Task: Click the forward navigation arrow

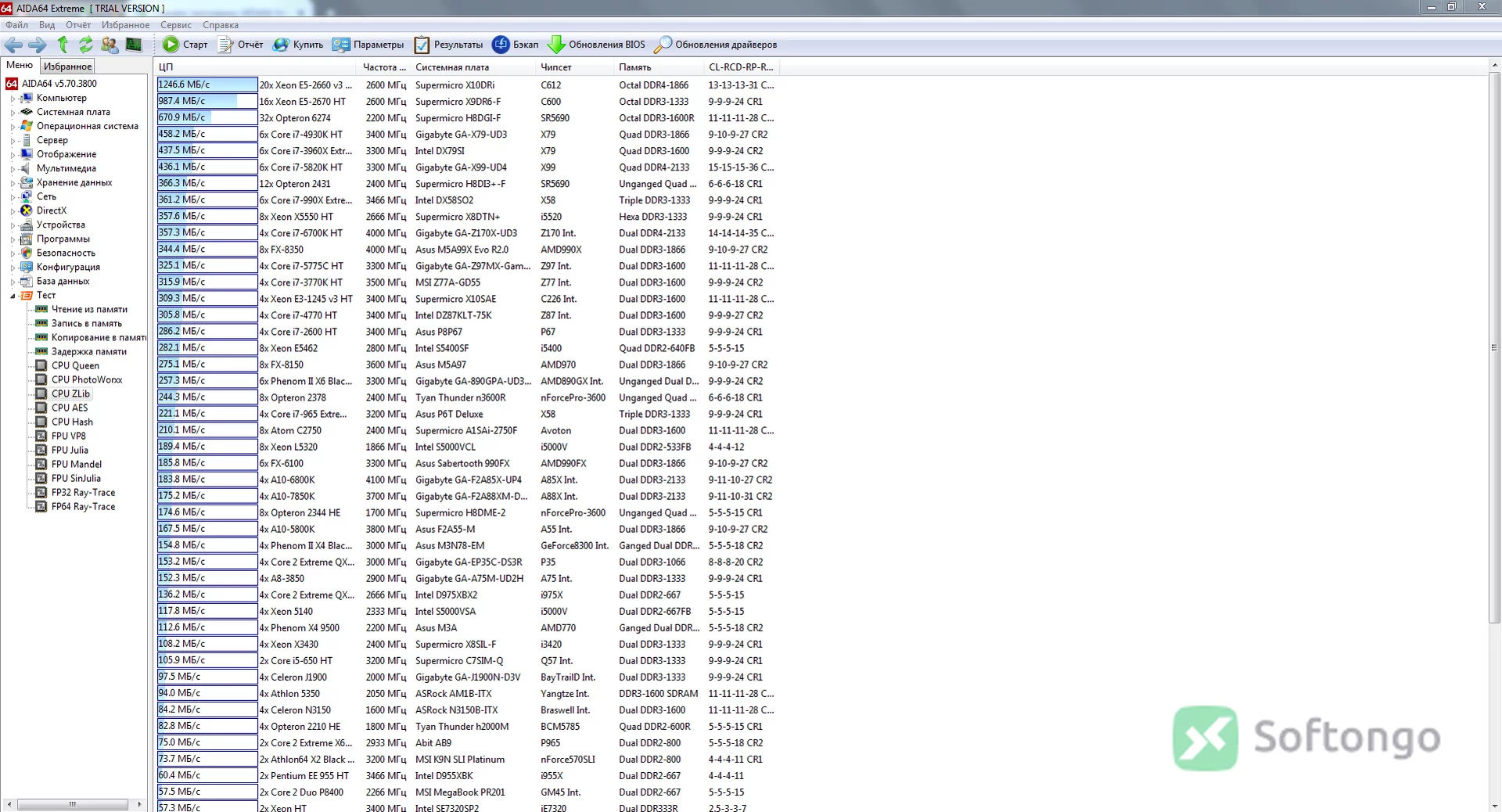Action: point(37,45)
